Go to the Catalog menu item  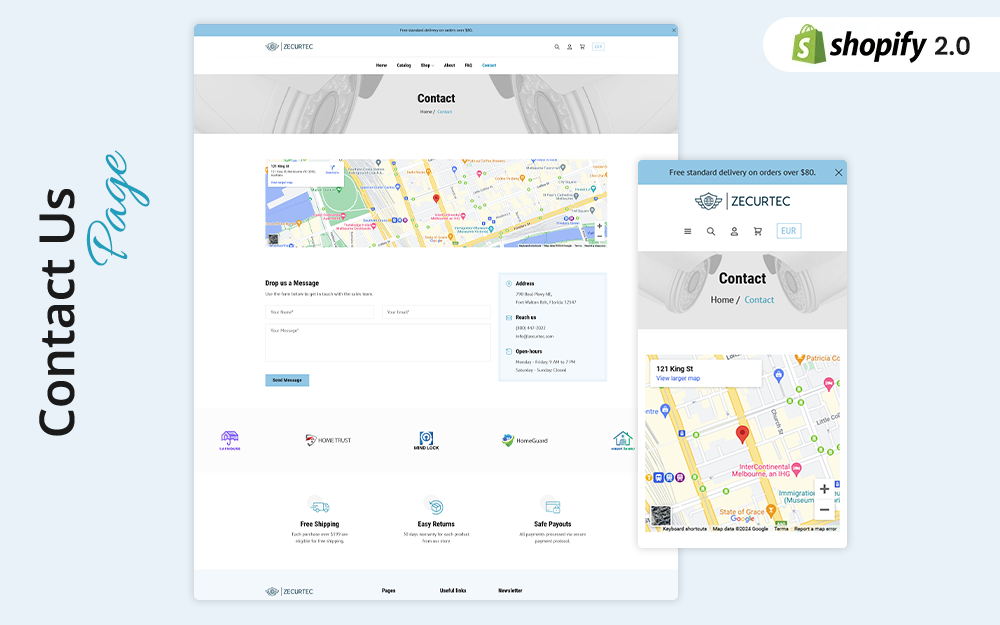[x=403, y=65]
